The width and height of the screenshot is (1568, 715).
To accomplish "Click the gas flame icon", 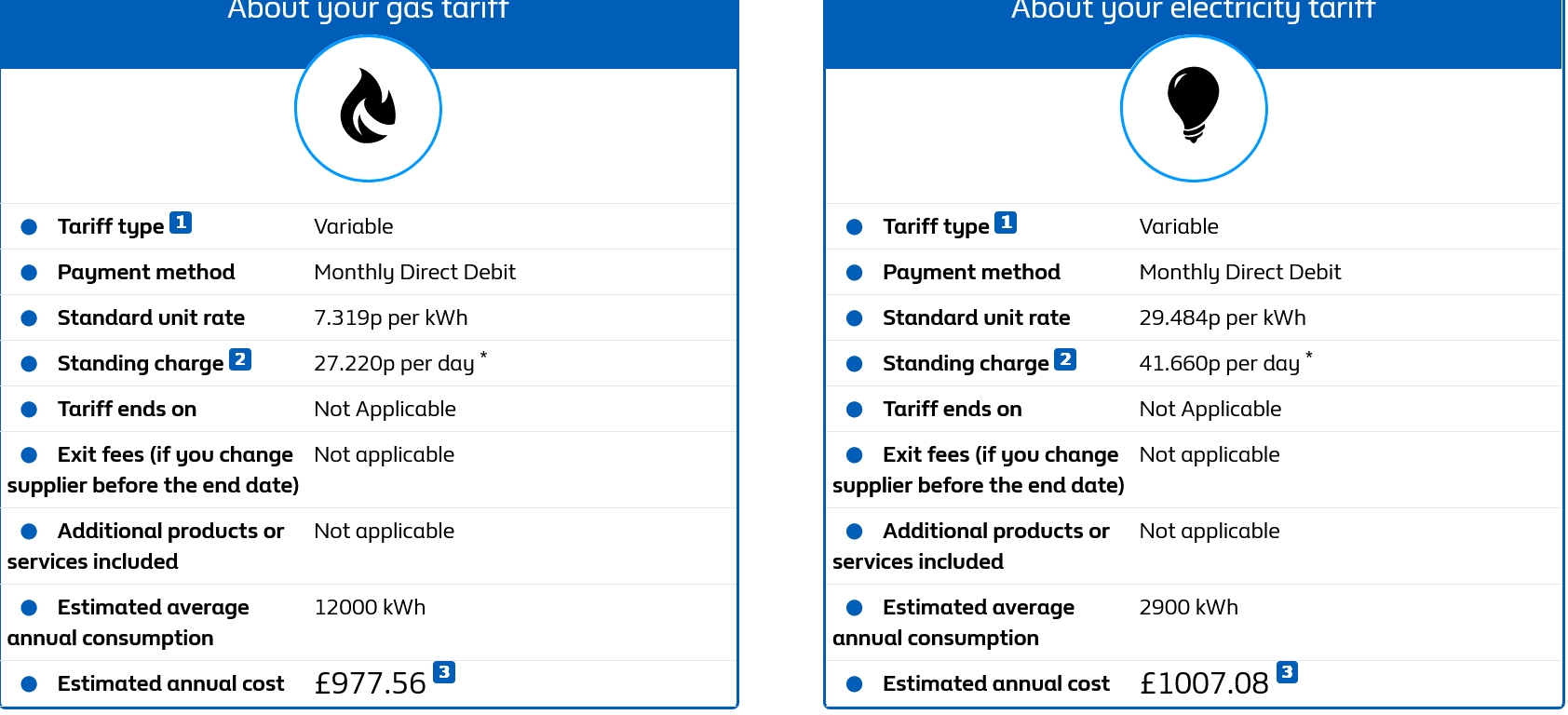I will (368, 108).
